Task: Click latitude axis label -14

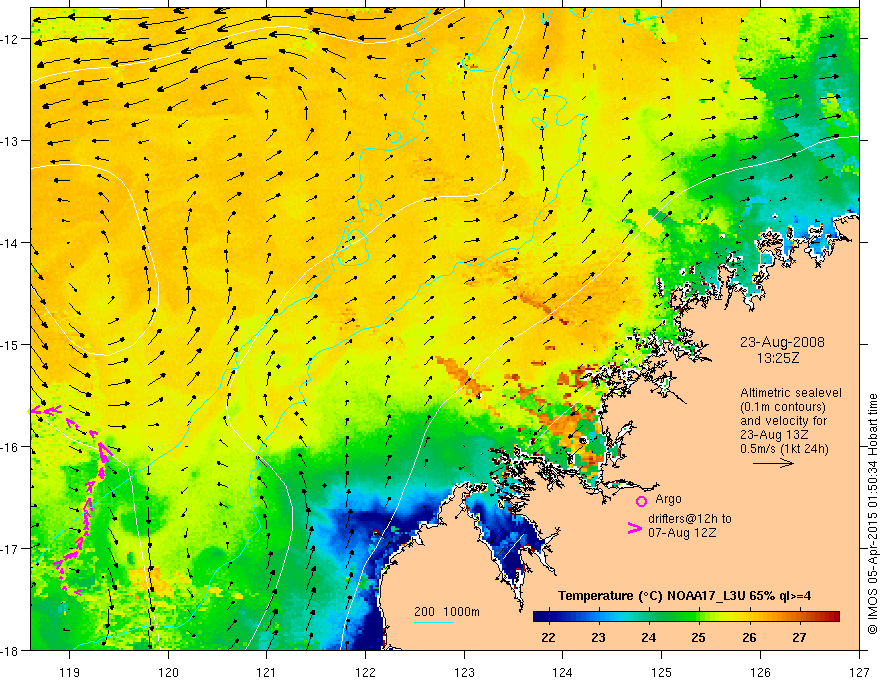Action: pyautogui.click(x=11, y=243)
